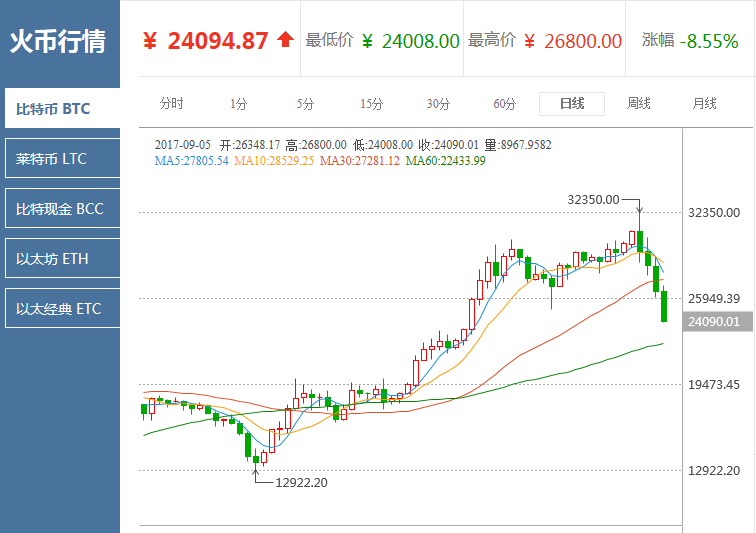Open the 月线 monthly chart
This screenshot has height=533, width=756.
pos(704,104)
